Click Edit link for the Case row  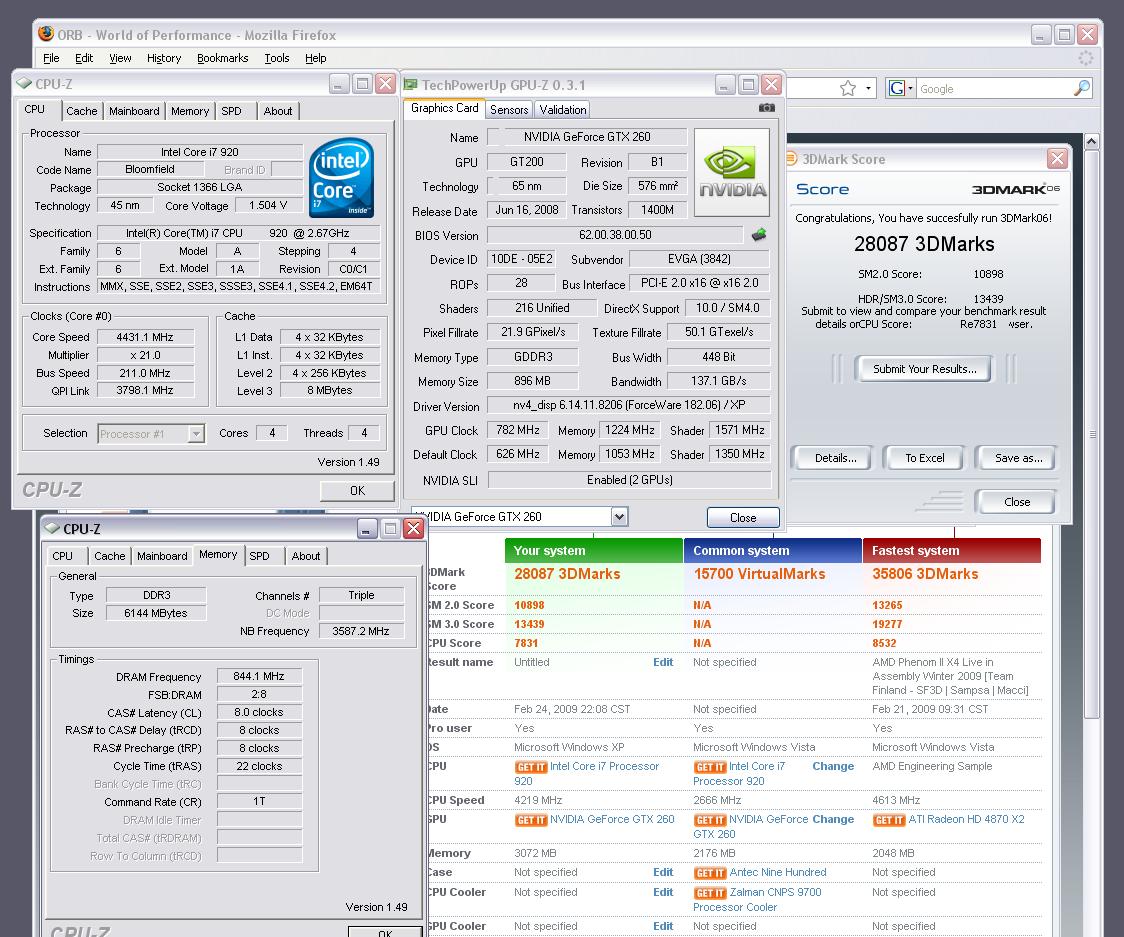(x=662, y=872)
